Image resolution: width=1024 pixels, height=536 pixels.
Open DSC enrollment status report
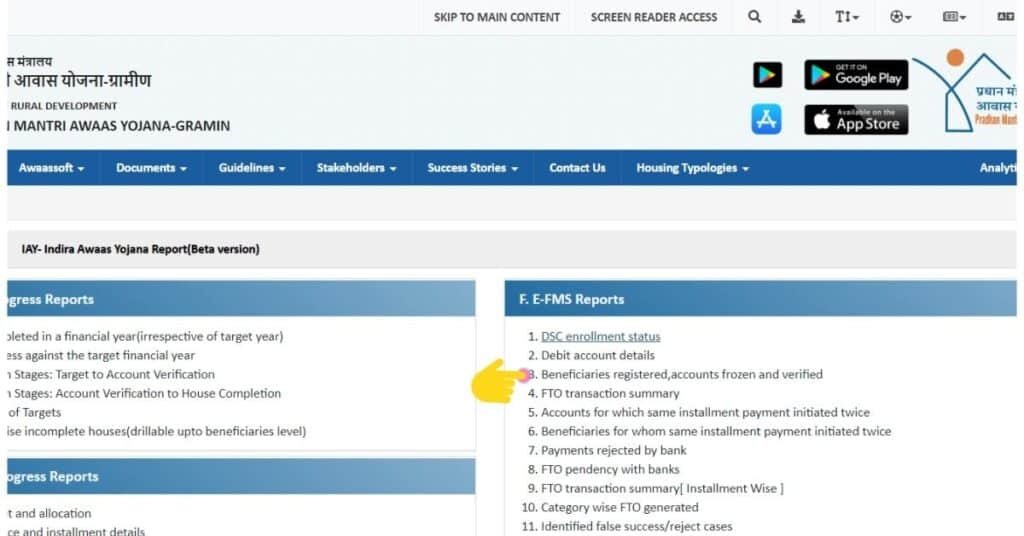tap(600, 336)
